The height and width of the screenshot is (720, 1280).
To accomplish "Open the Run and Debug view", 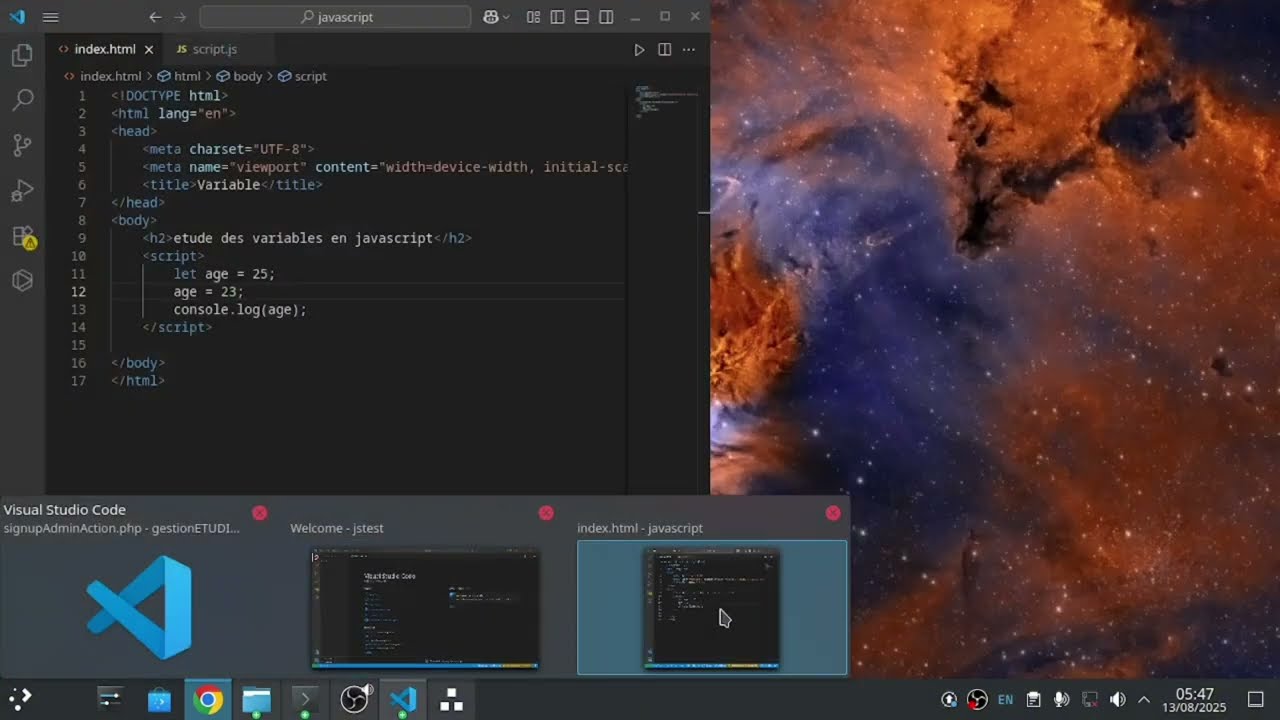I will (22, 191).
